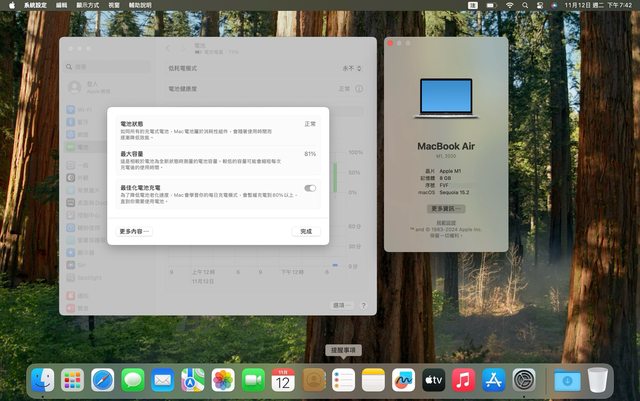Screen dimensions: 640x401
Task: Click the Wi-Fi icon in menu bar
Action: [509, 6]
